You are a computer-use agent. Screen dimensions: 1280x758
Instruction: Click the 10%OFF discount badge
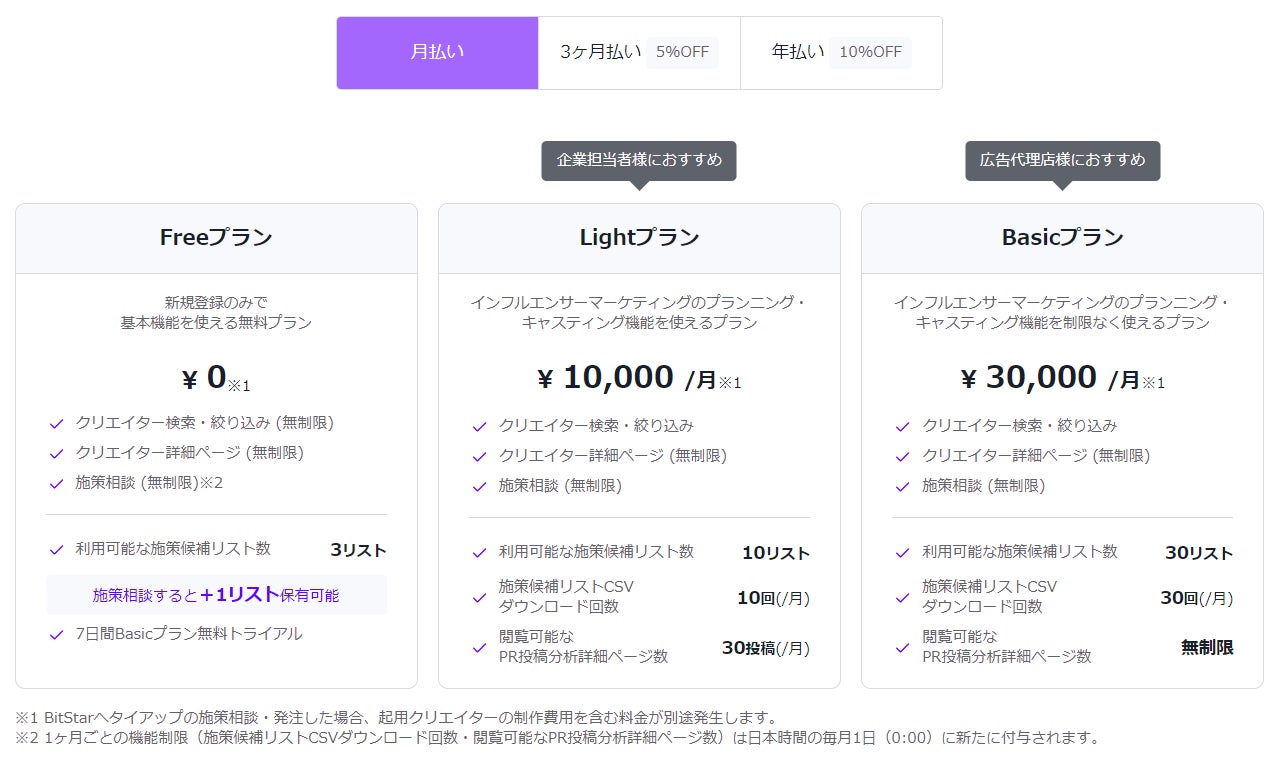coord(870,53)
